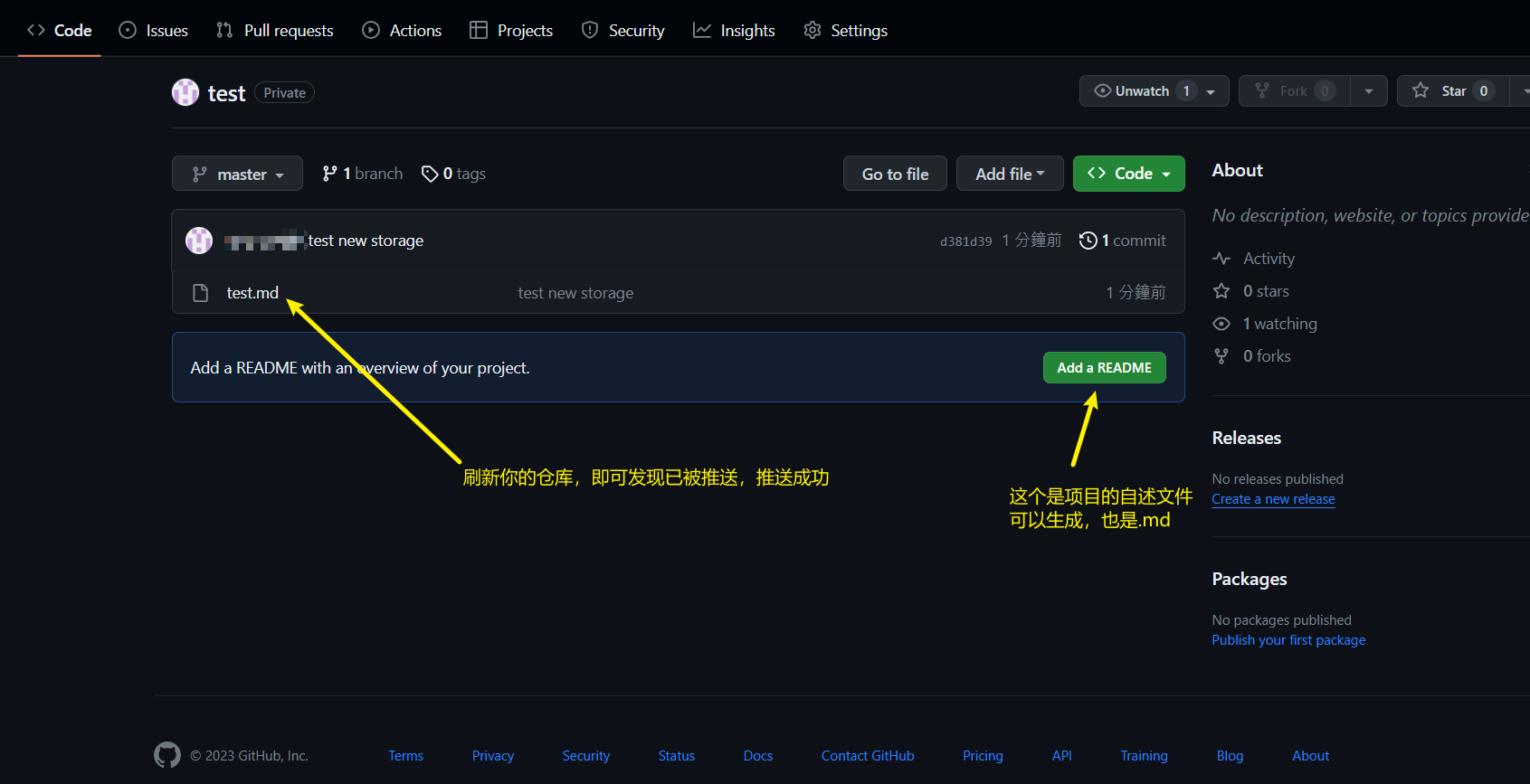This screenshot has height=784, width=1530.
Task: Click the star icon beside 0 stars
Action: coord(1221,291)
